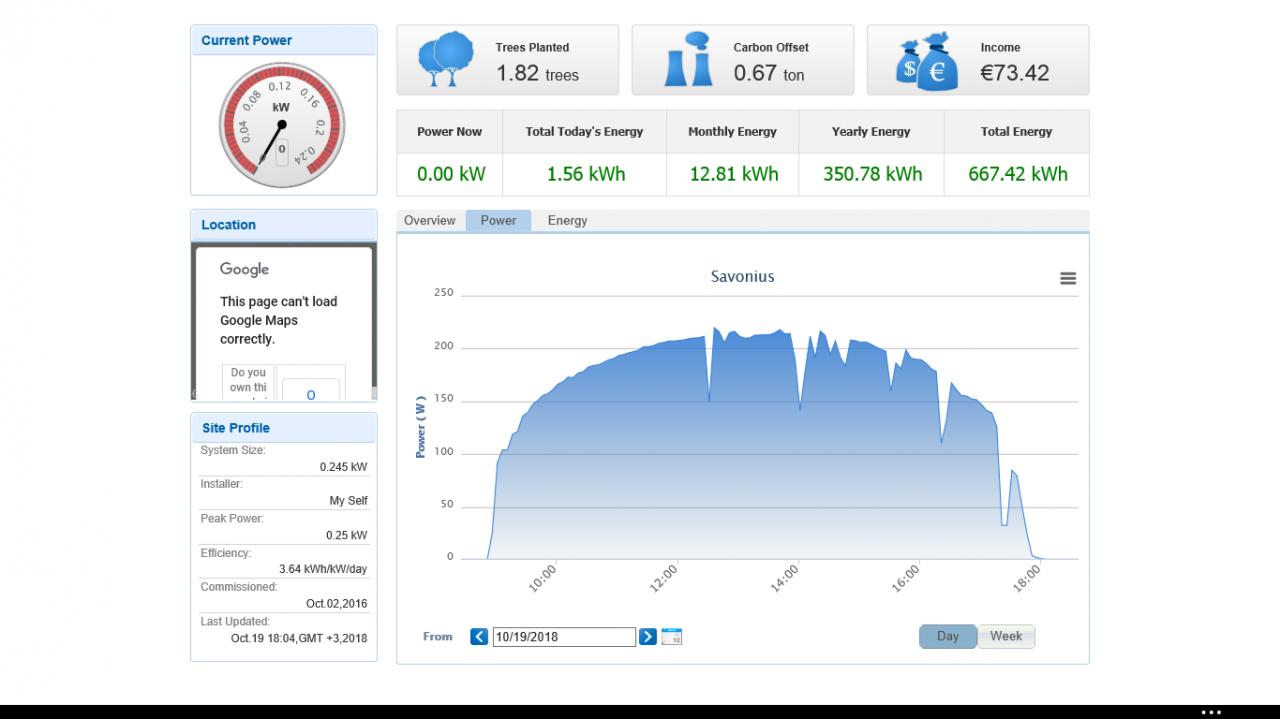The height and width of the screenshot is (719, 1280).
Task: Click the Peak Power value 0.25 kW
Action: (346, 535)
